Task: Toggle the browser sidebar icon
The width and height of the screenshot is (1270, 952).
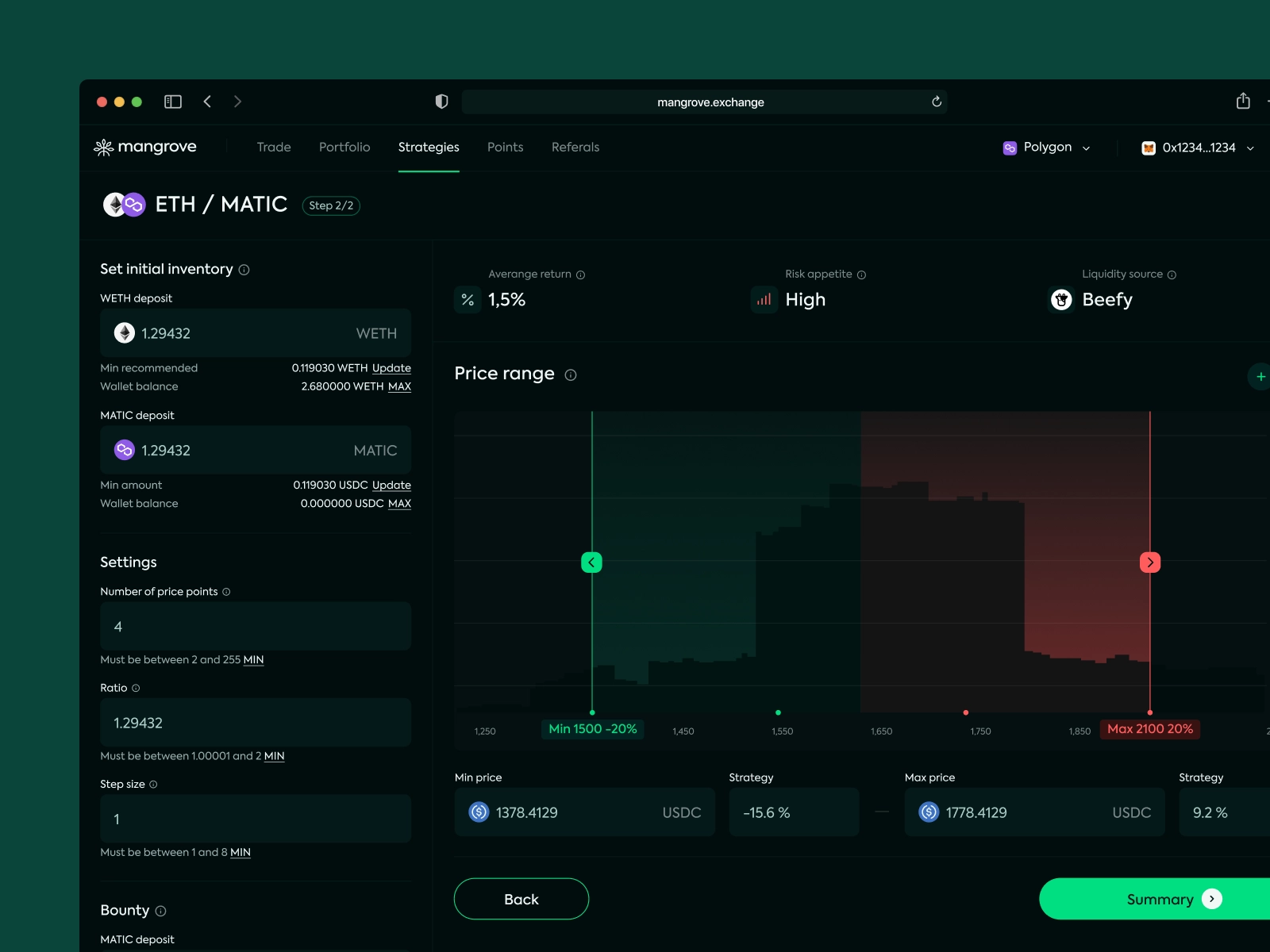Action: (173, 102)
